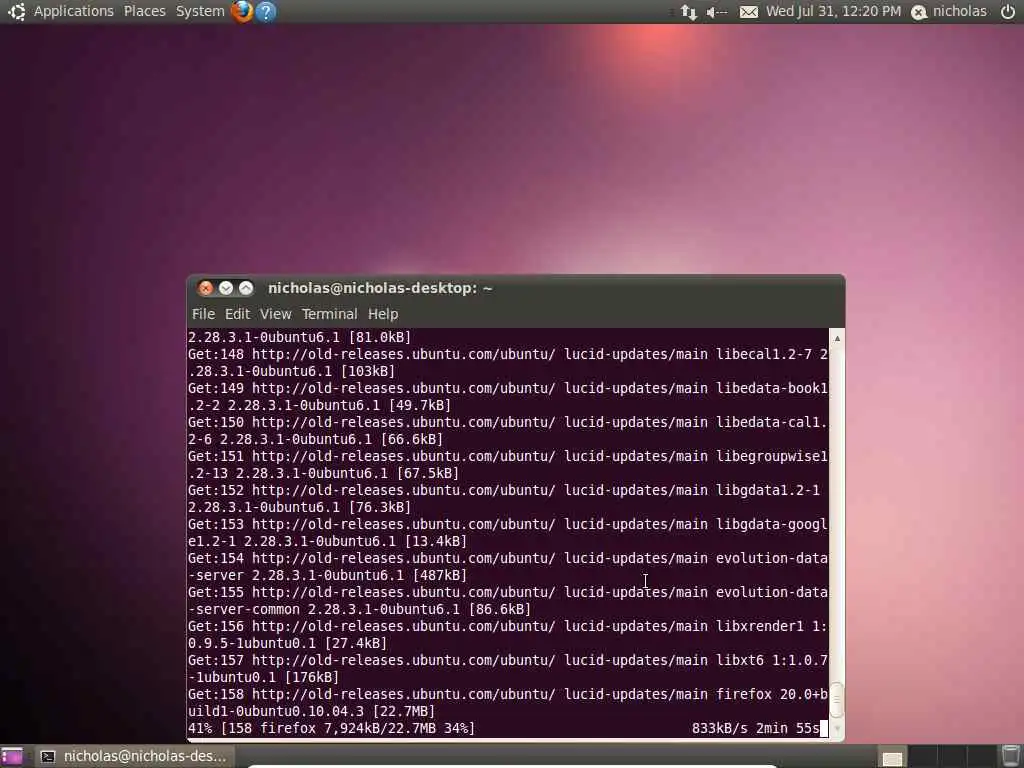
Task: Minimize the terminal window
Action: (x=226, y=288)
